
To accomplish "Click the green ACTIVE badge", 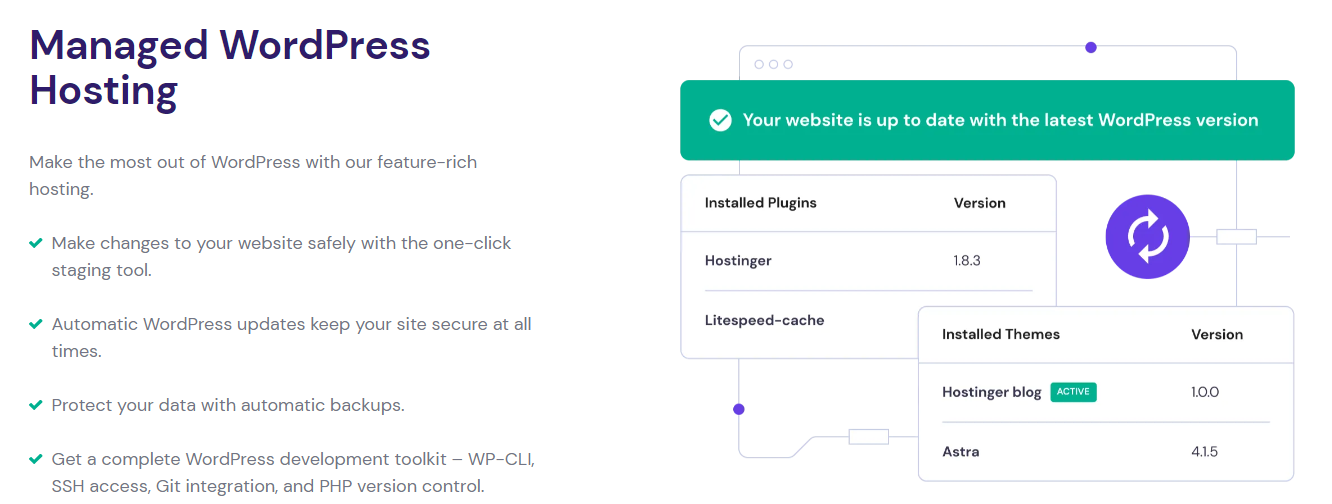I will click(x=1073, y=392).
